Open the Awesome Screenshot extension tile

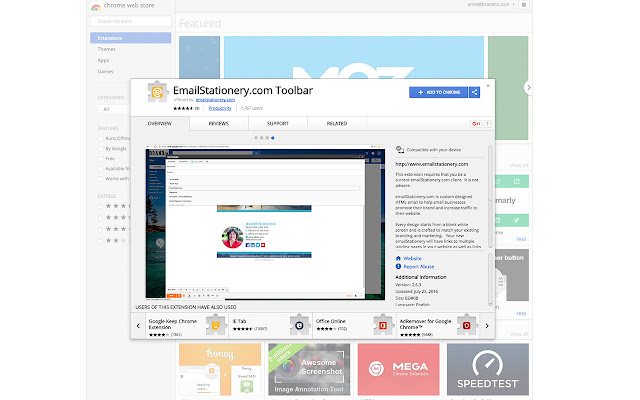tap(309, 370)
